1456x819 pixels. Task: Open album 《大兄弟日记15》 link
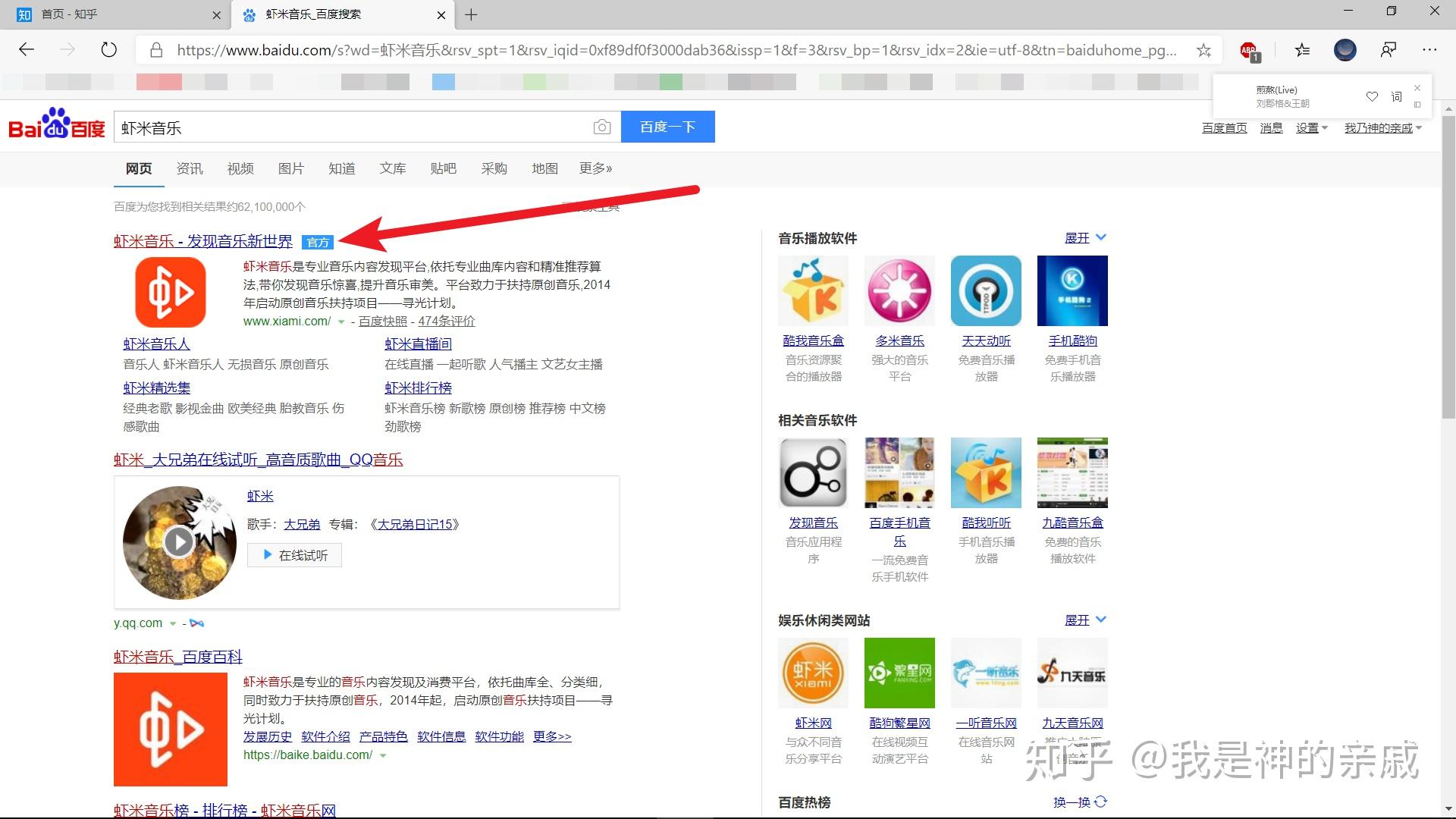click(414, 525)
